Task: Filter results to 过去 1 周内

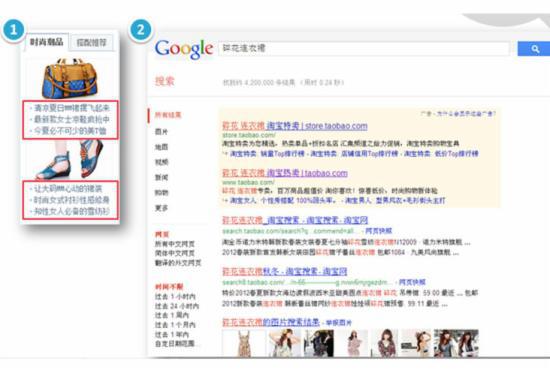Action: click(x=172, y=315)
